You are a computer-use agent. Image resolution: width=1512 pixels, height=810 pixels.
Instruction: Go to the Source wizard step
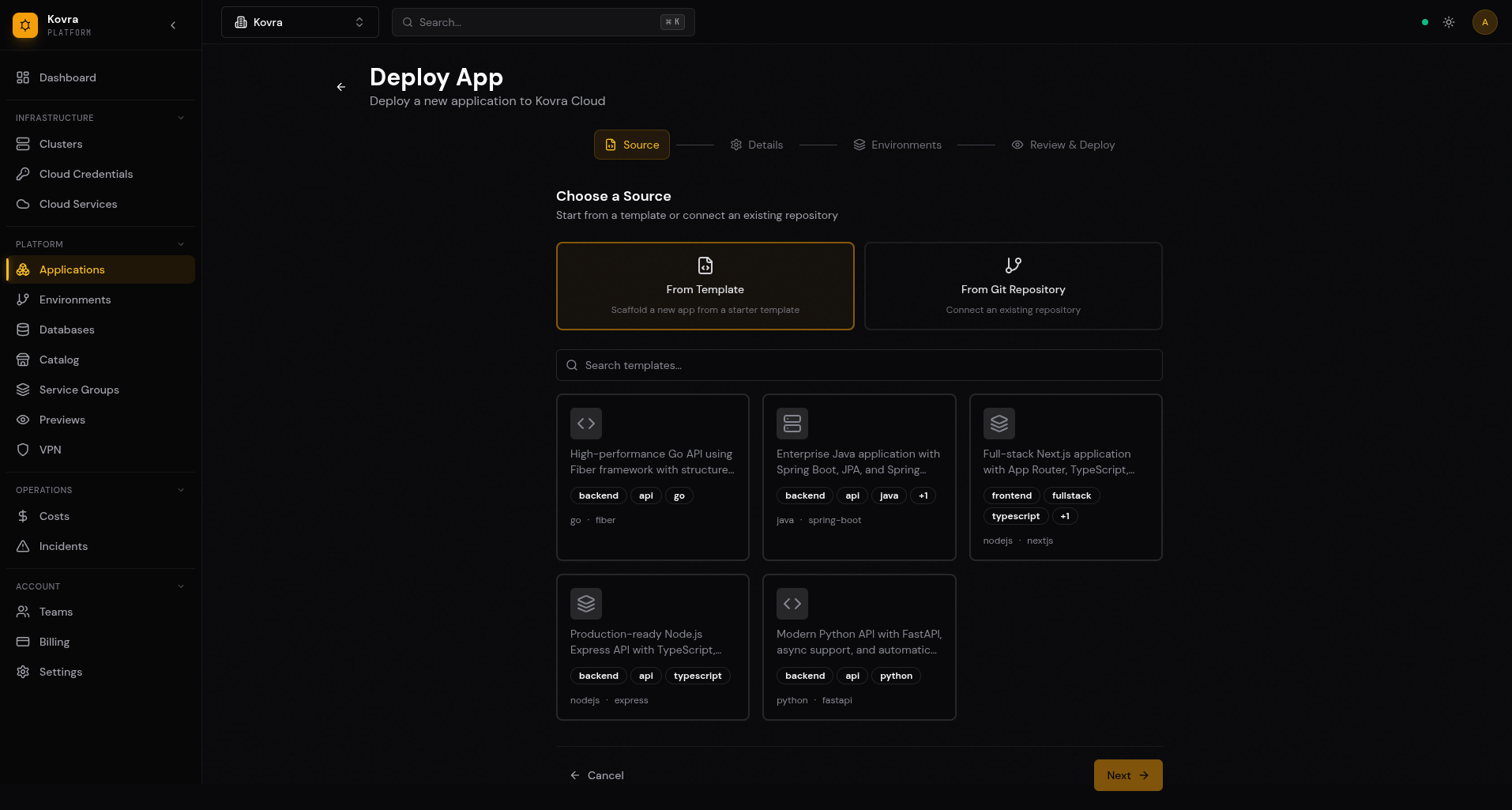(632, 145)
